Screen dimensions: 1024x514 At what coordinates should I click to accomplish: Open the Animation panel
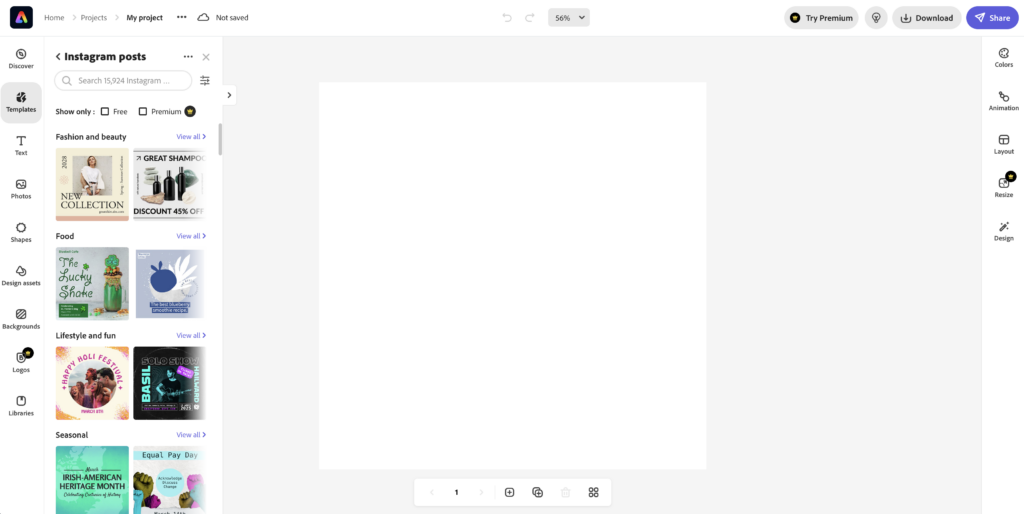(1003, 101)
